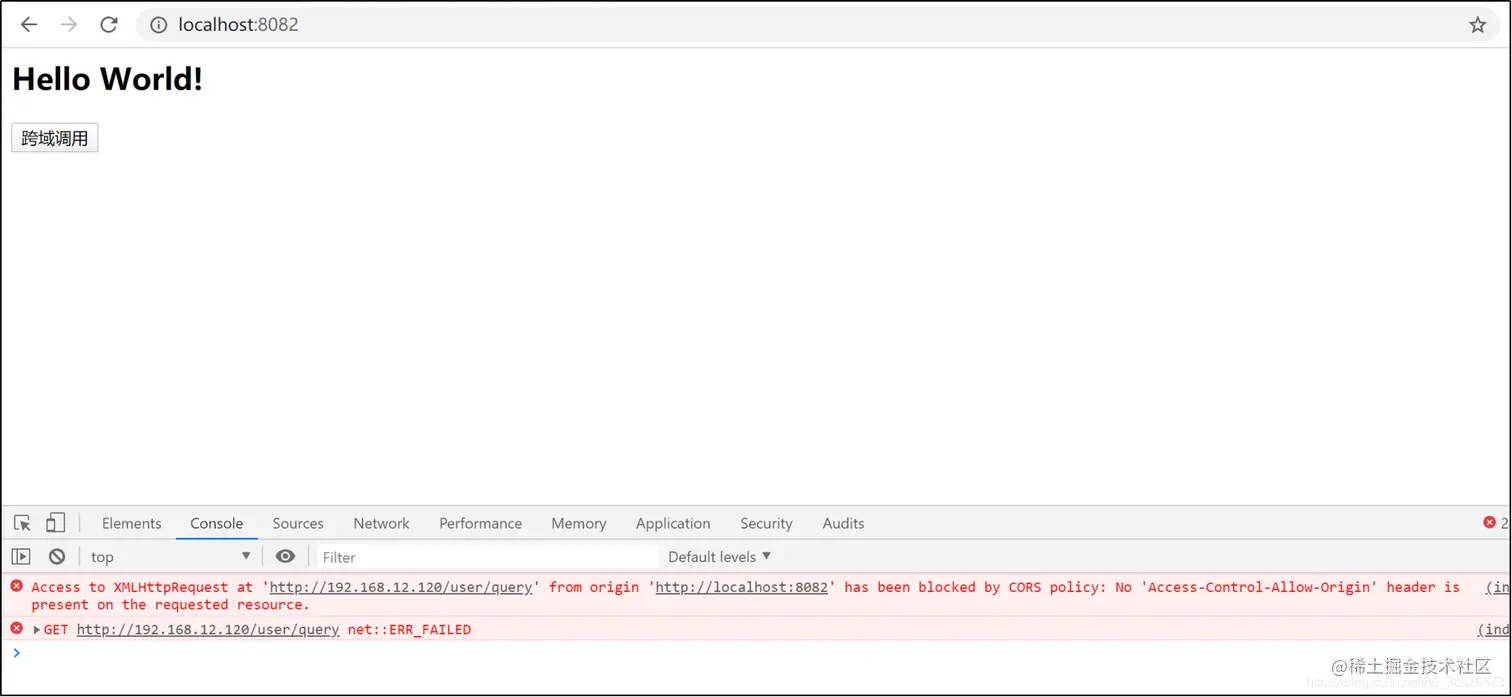The image size is (1512, 697).
Task: Bookmark this page with the star
Action: click(1477, 25)
